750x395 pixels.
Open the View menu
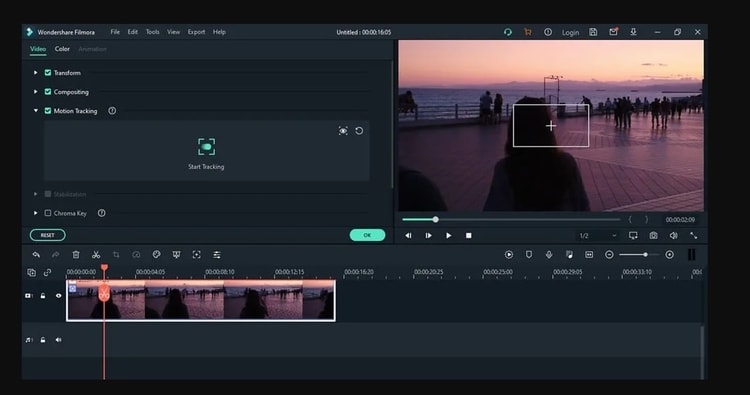click(174, 32)
